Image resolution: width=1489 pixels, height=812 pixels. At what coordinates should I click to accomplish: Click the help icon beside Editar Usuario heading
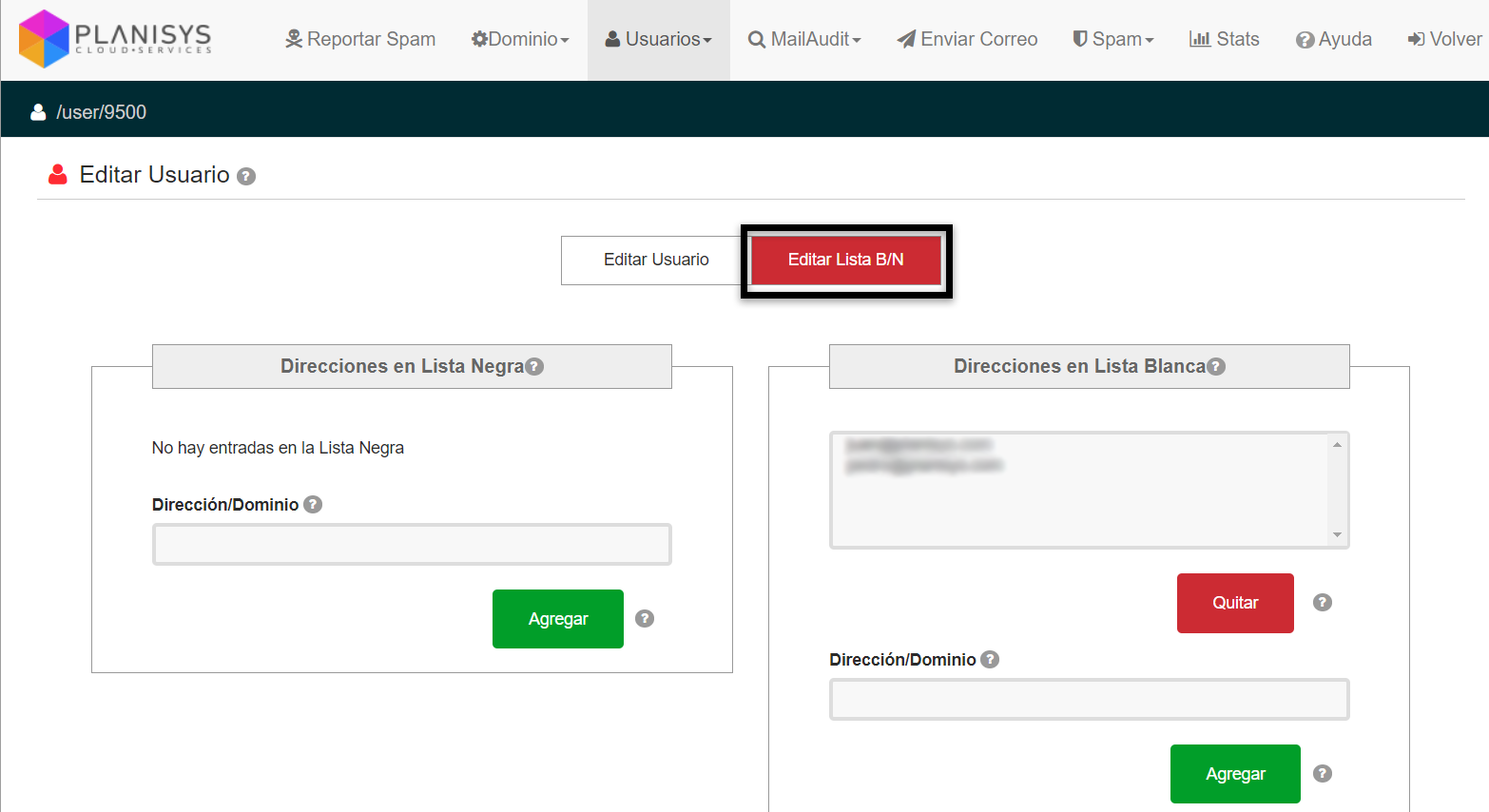click(x=246, y=176)
